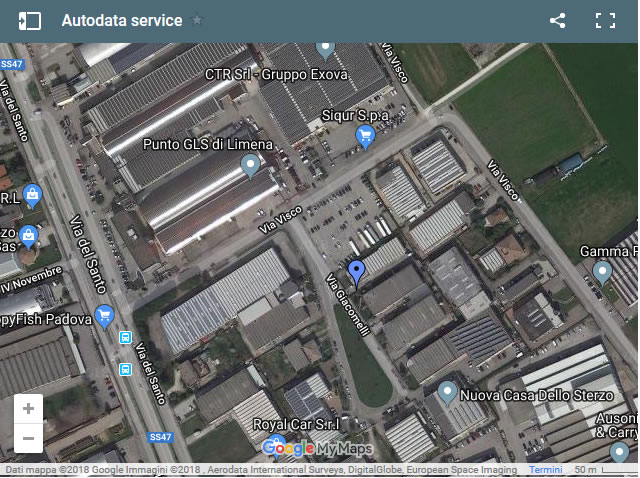Open the Termini terms link

coord(546,470)
